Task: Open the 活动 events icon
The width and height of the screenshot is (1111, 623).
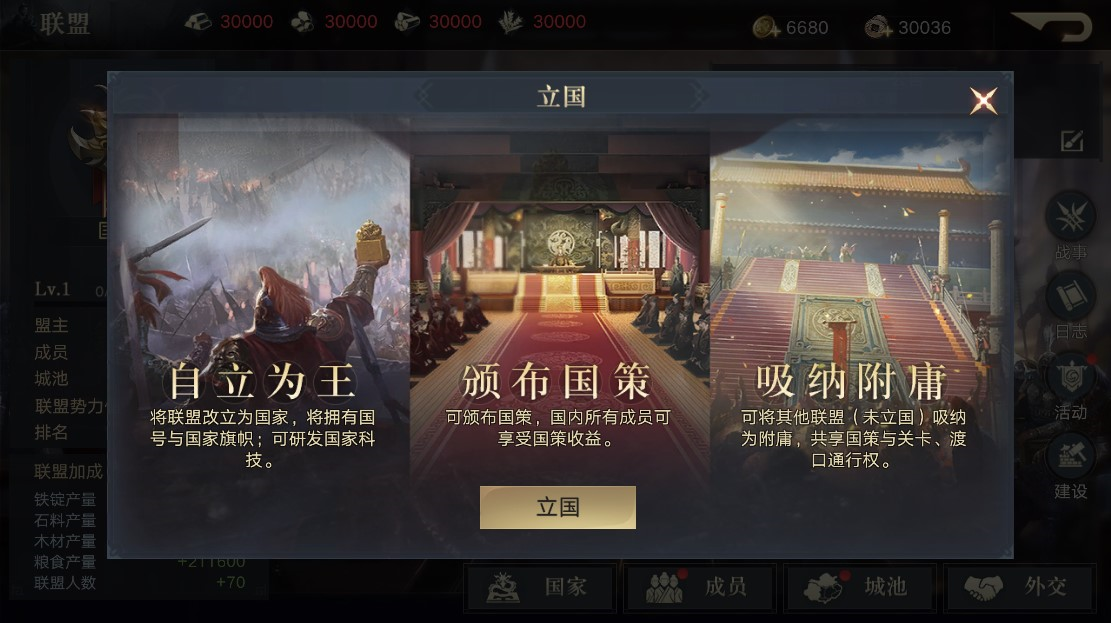Action: point(1071,376)
